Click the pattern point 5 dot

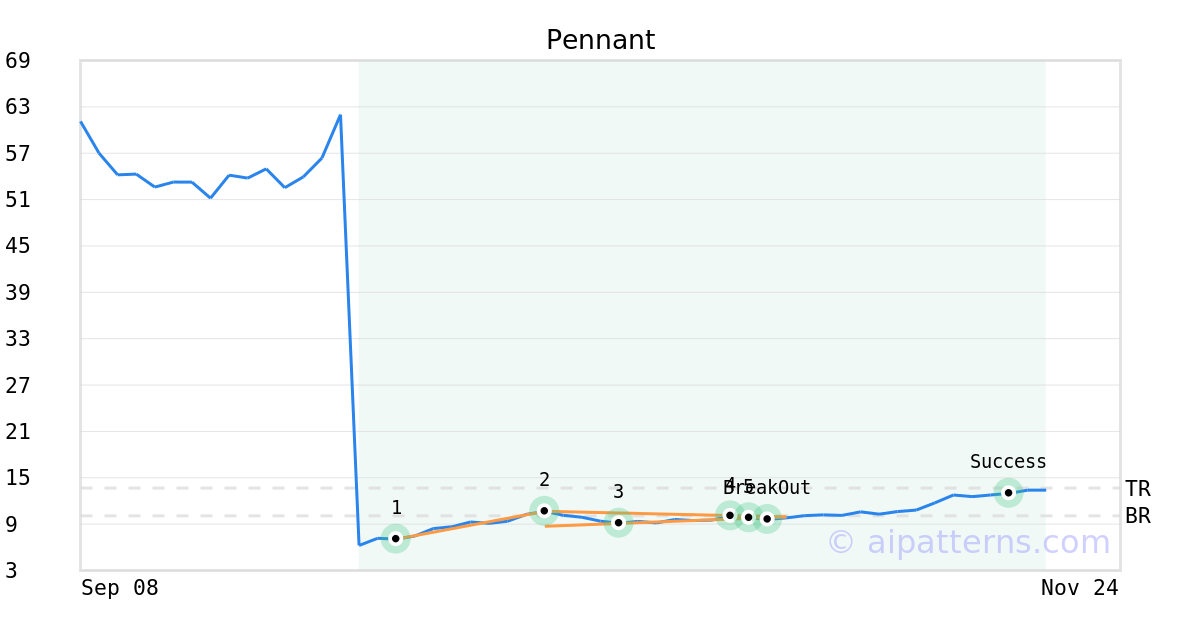pyautogui.click(x=748, y=517)
